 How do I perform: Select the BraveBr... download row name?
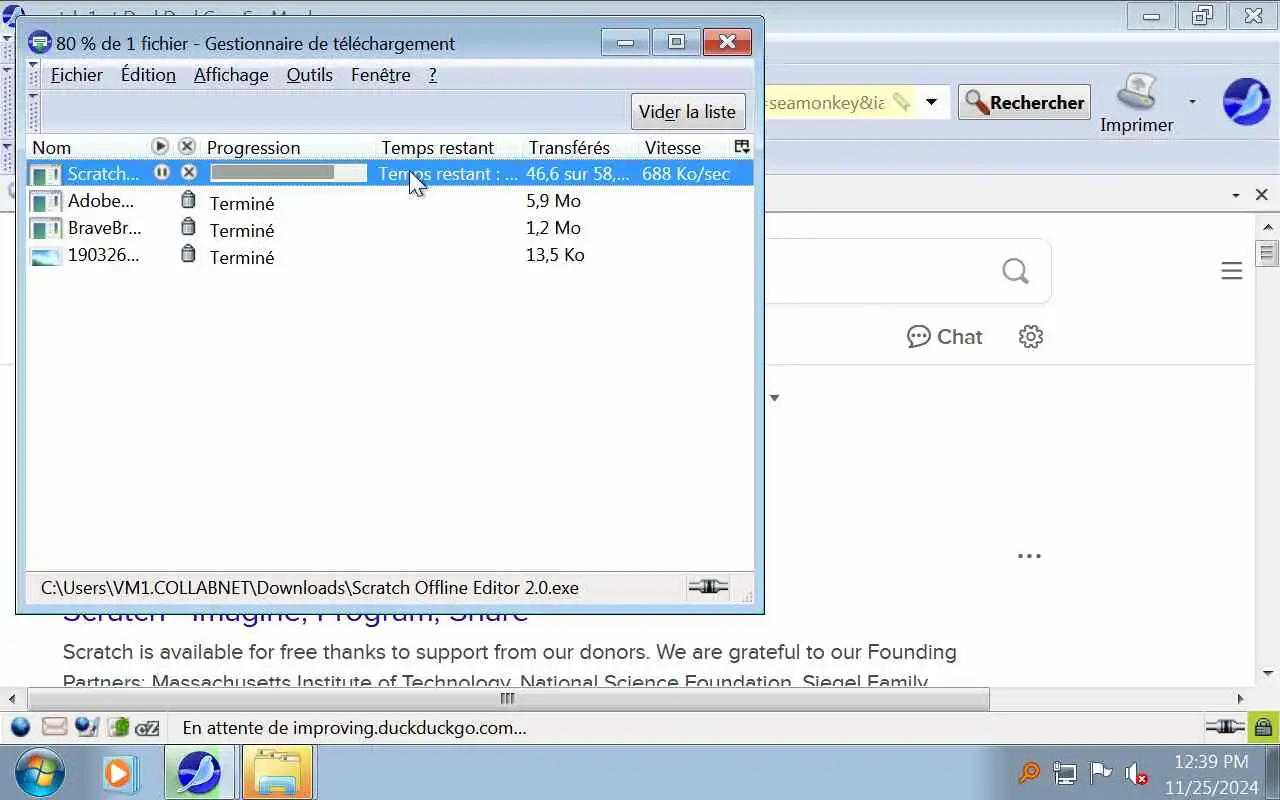click(104, 227)
